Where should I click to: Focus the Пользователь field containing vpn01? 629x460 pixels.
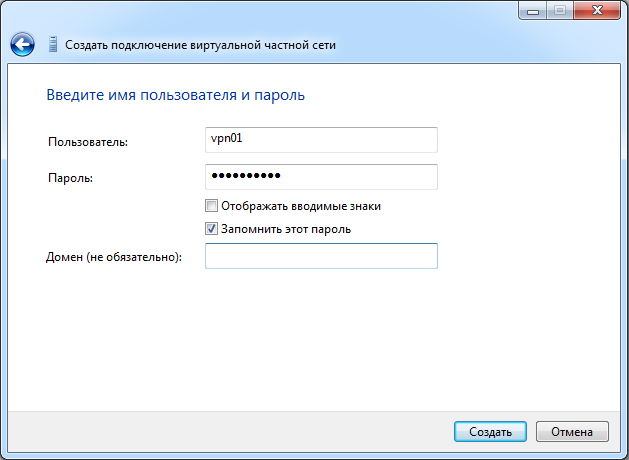321,140
